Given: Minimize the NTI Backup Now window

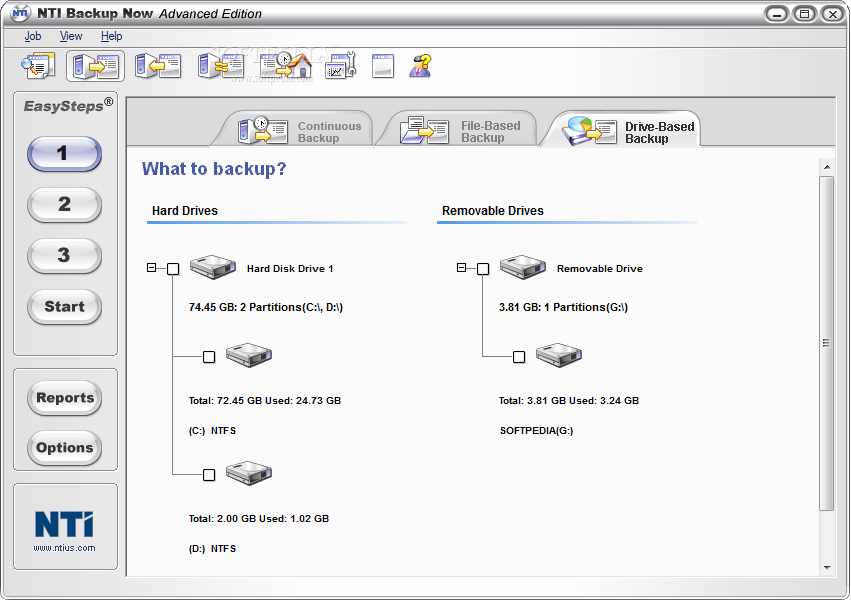Looking at the screenshot, I should click(777, 14).
